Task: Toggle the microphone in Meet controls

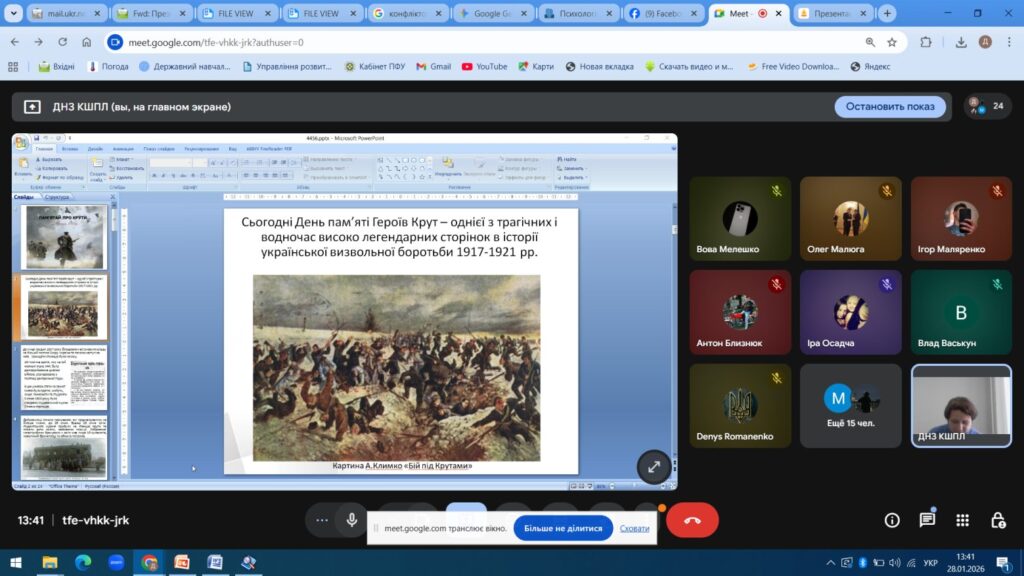Action: coord(352,520)
